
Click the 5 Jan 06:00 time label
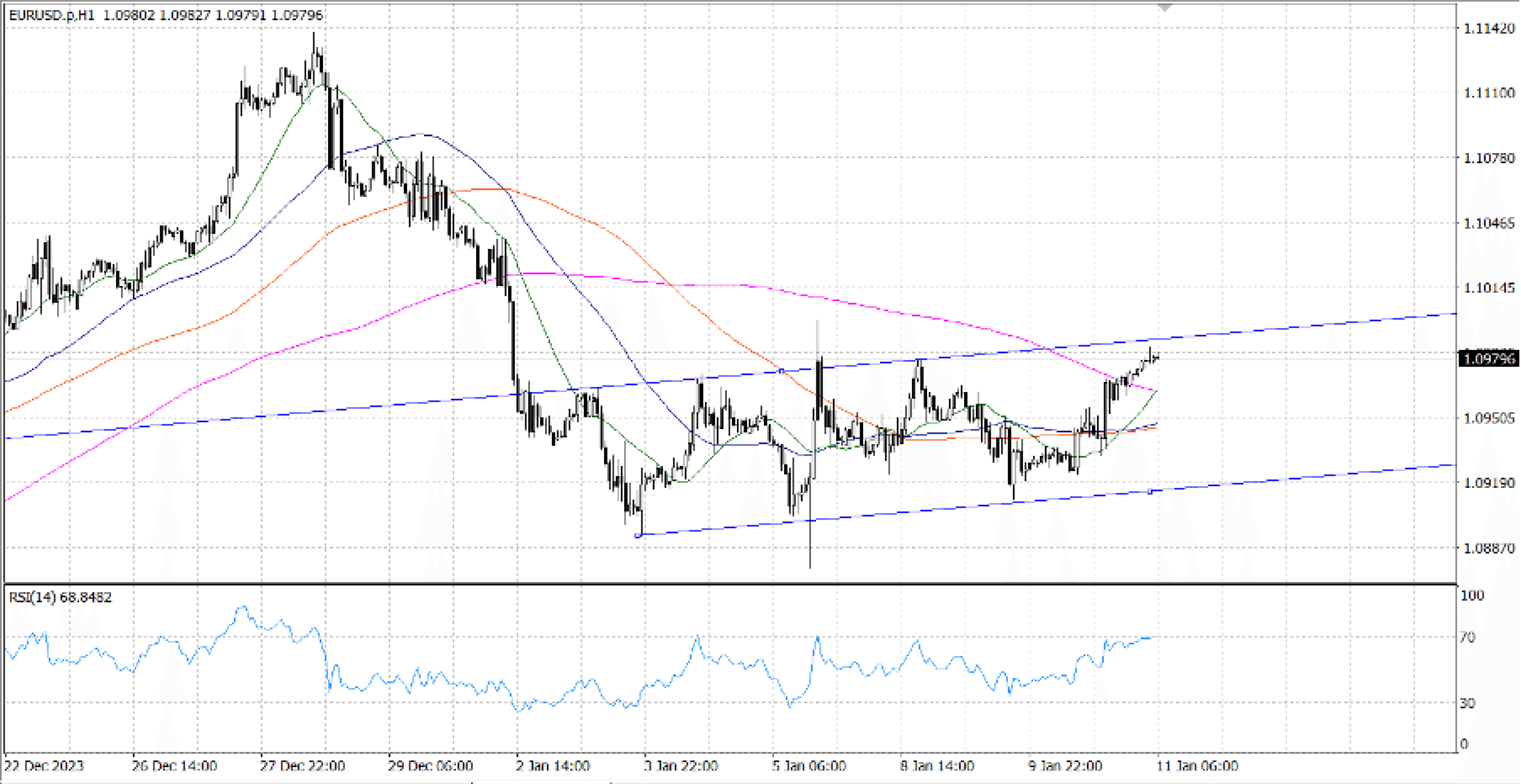coord(809,766)
